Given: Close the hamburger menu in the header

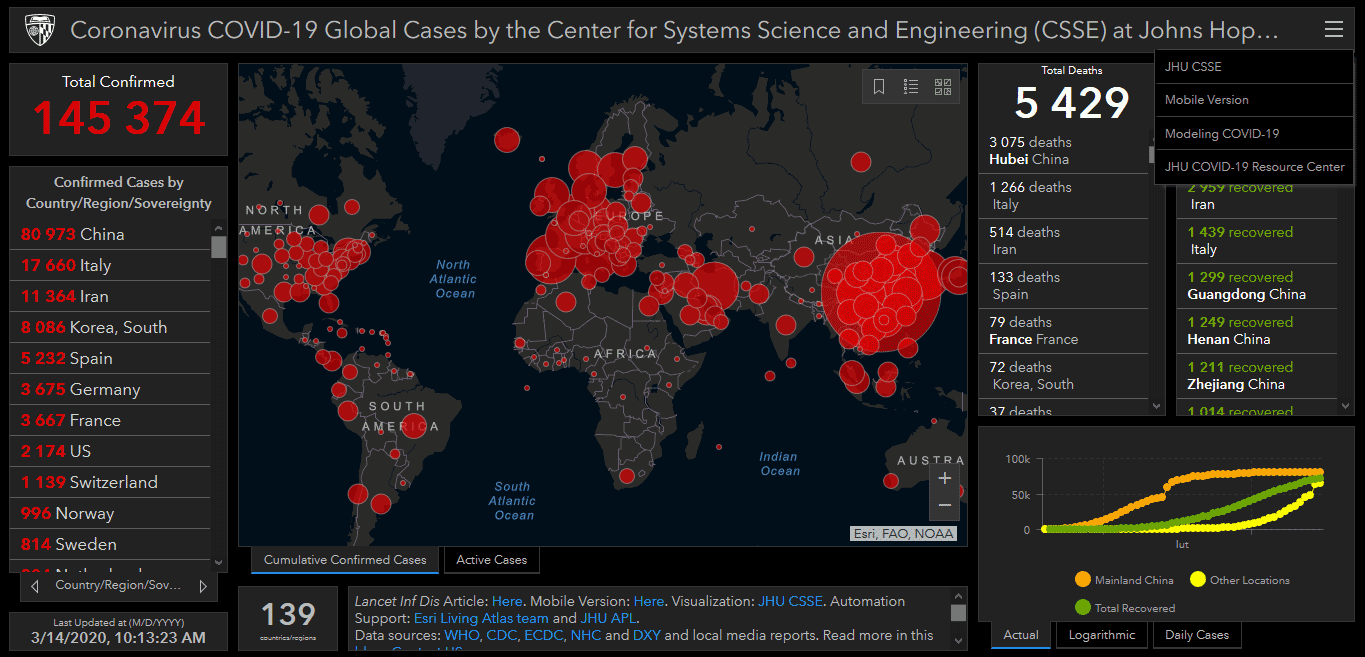Looking at the screenshot, I should click(1334, 30).
